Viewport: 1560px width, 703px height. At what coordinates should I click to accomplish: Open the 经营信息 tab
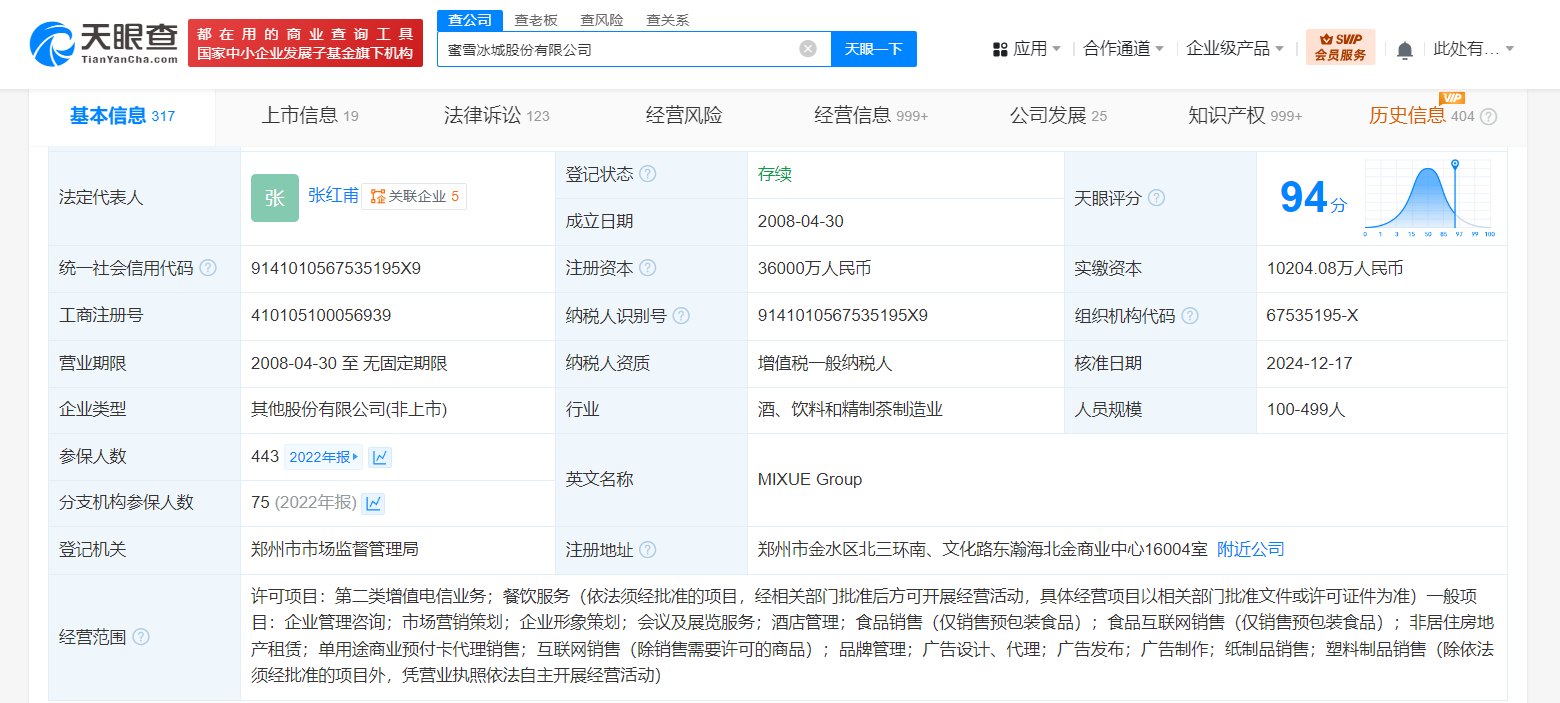pyautogui.click(x=871, y=116)
